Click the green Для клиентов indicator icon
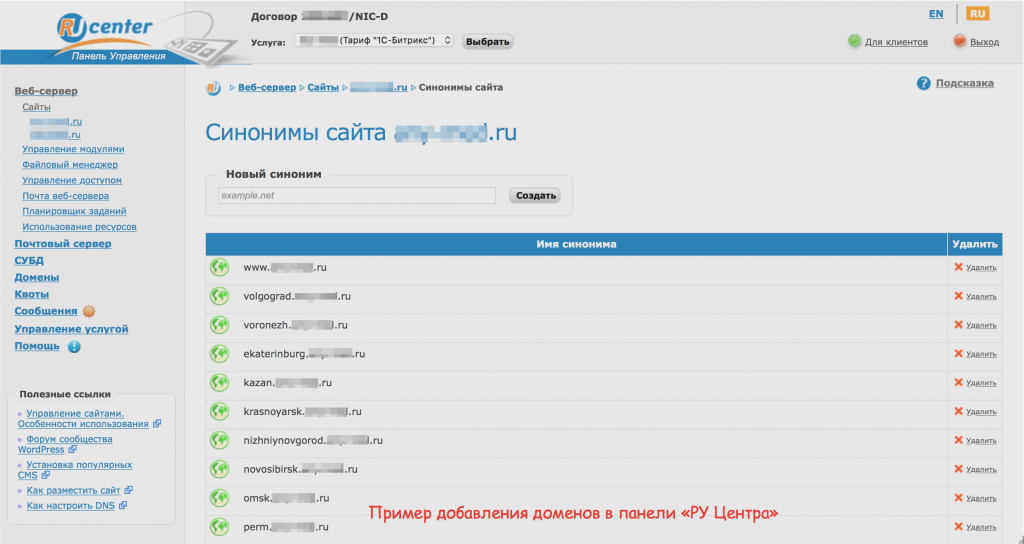 pos(854,41)
